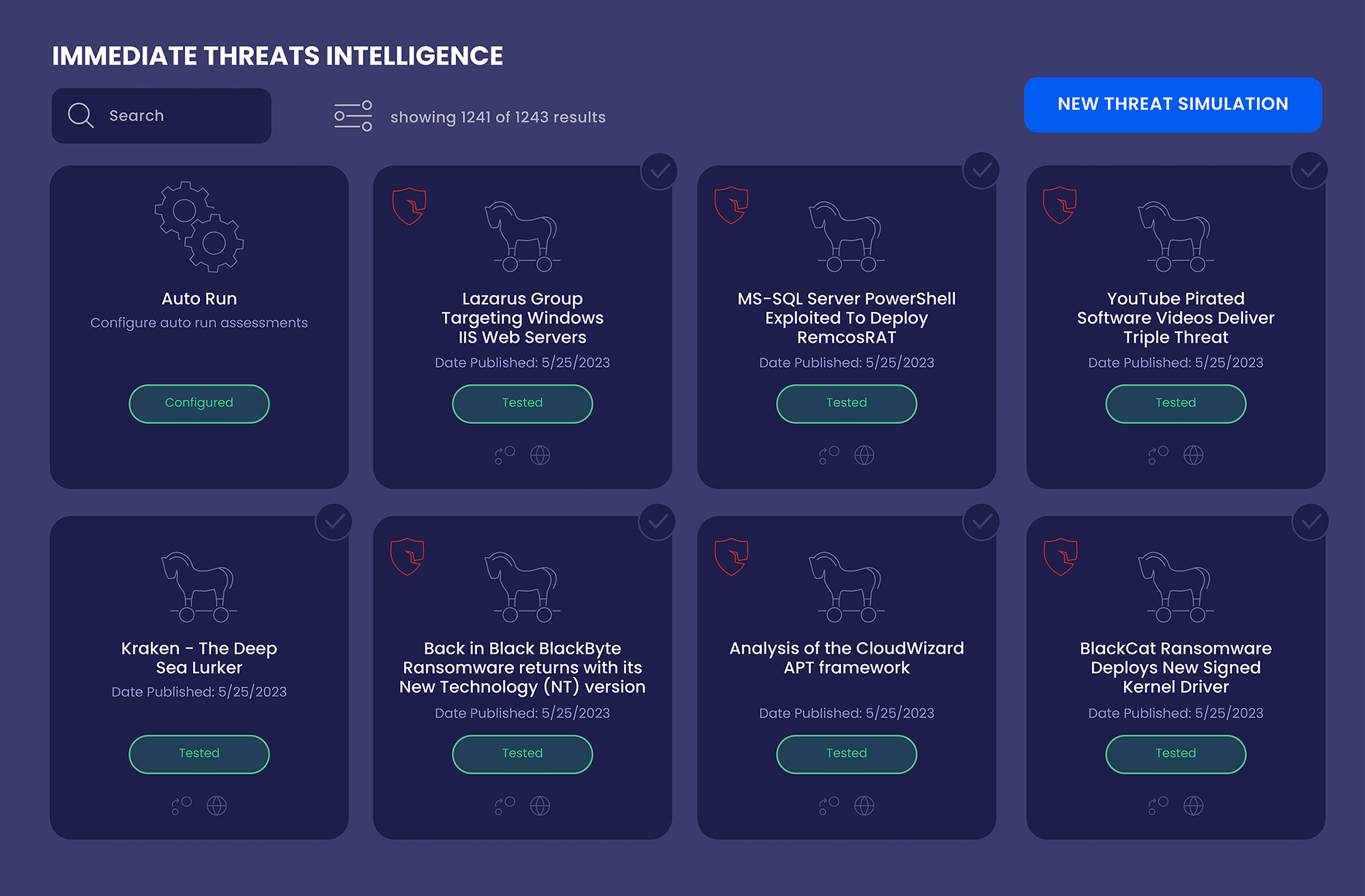Click the globe icon on CloudWizard card
The width and height of the screenshot is (1365, 896).
[864, 806]
